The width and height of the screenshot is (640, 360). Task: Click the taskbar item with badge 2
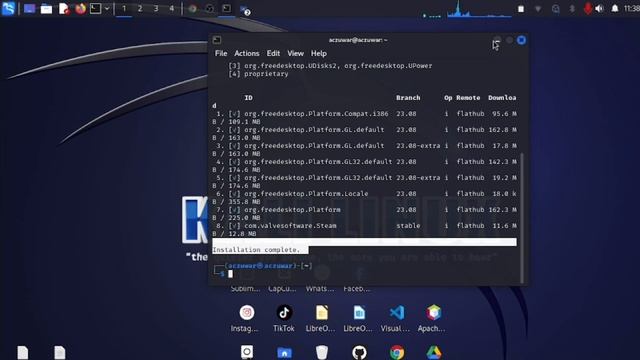[245, 10]
